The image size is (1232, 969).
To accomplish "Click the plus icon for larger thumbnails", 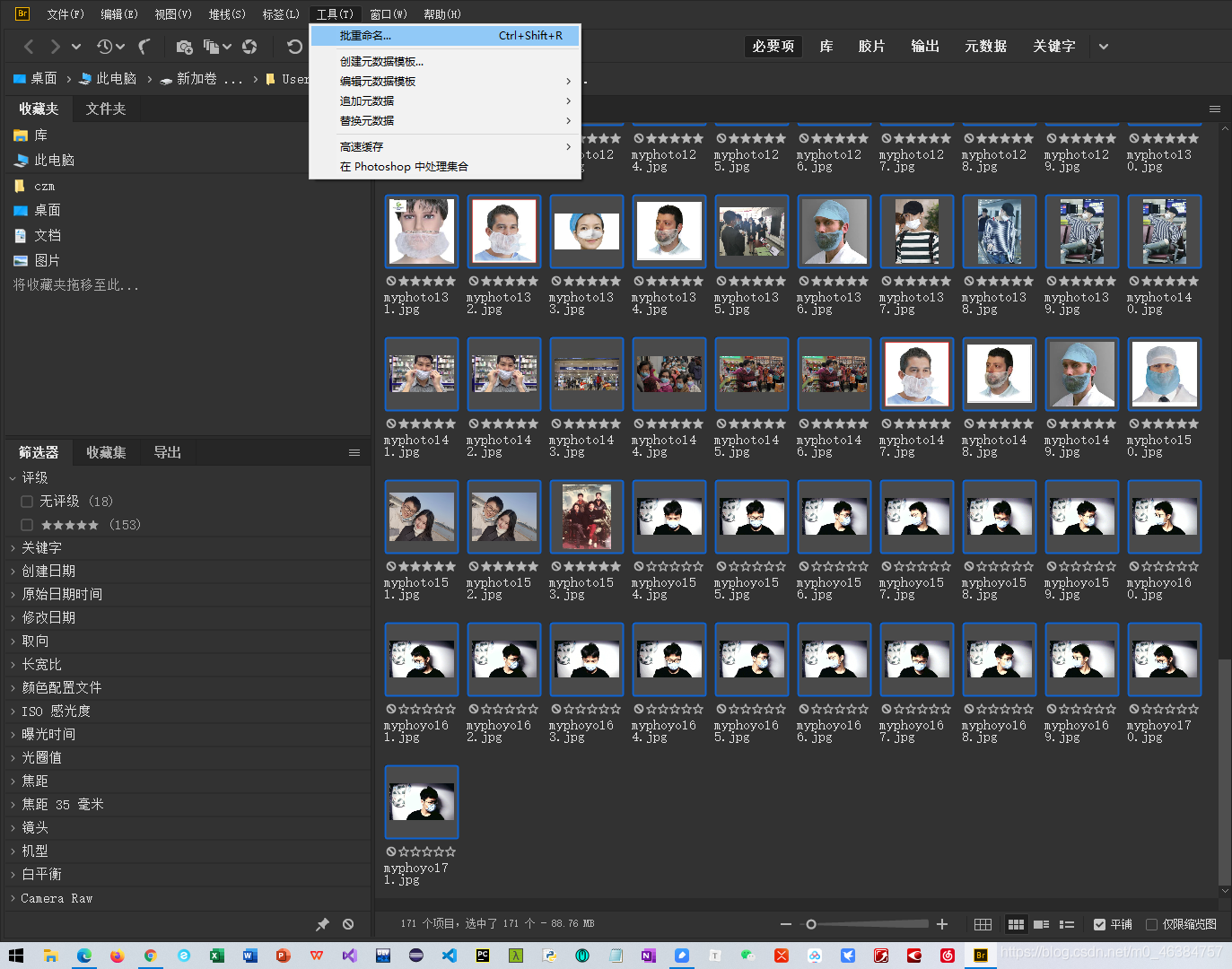I will 942,924.
